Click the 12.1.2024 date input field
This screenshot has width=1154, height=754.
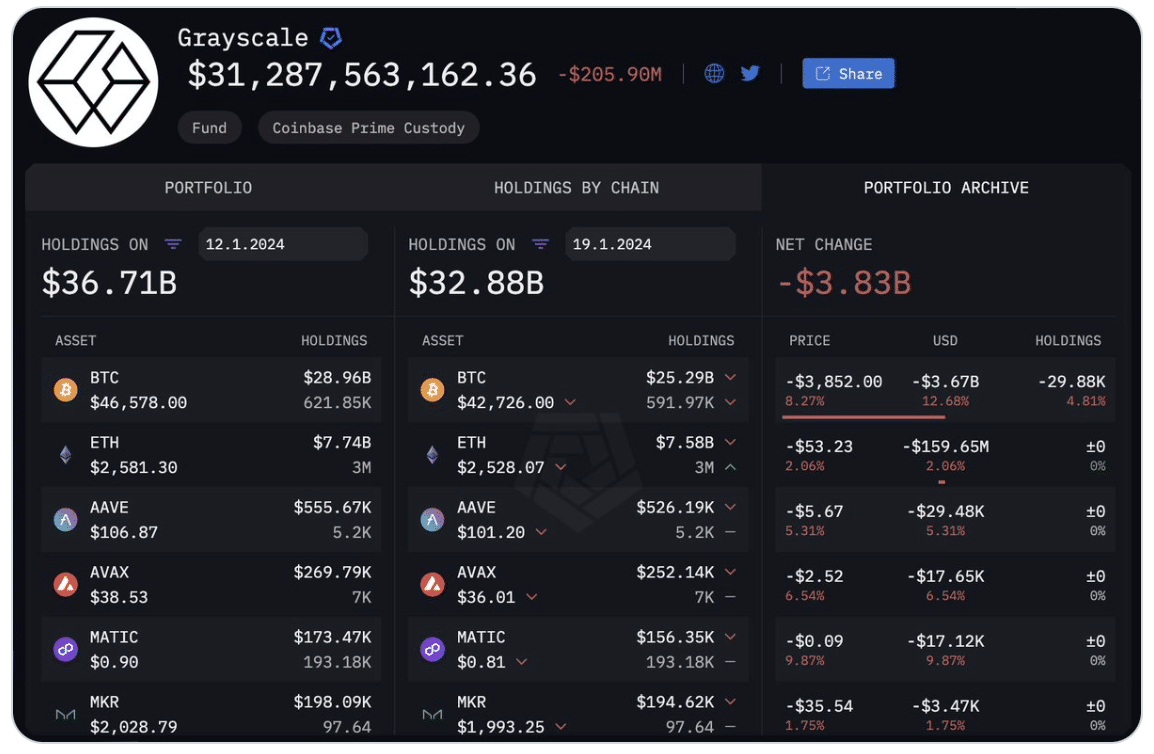(x=282, y=244)
